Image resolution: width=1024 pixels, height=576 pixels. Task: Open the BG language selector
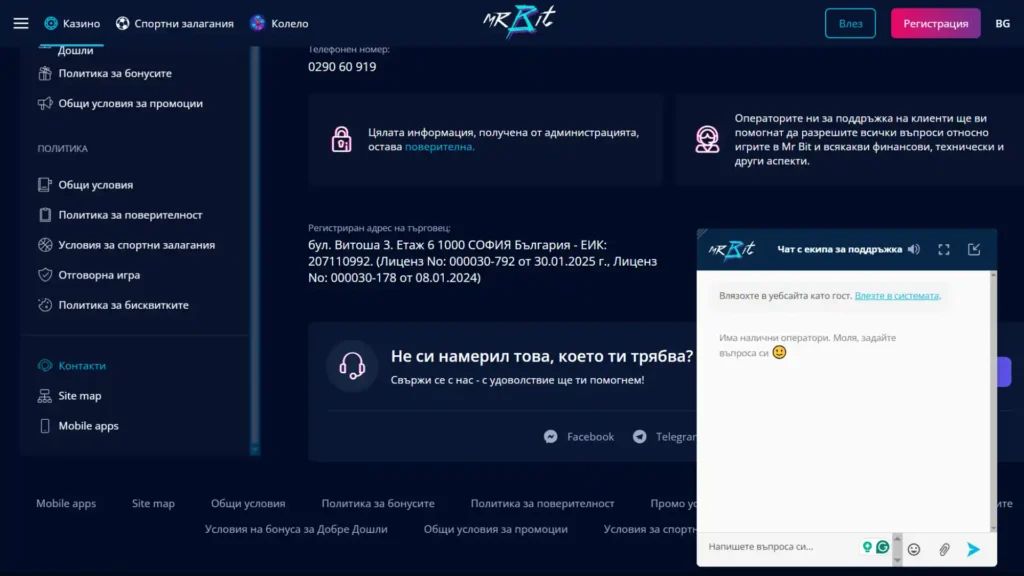coord(1002,24)
